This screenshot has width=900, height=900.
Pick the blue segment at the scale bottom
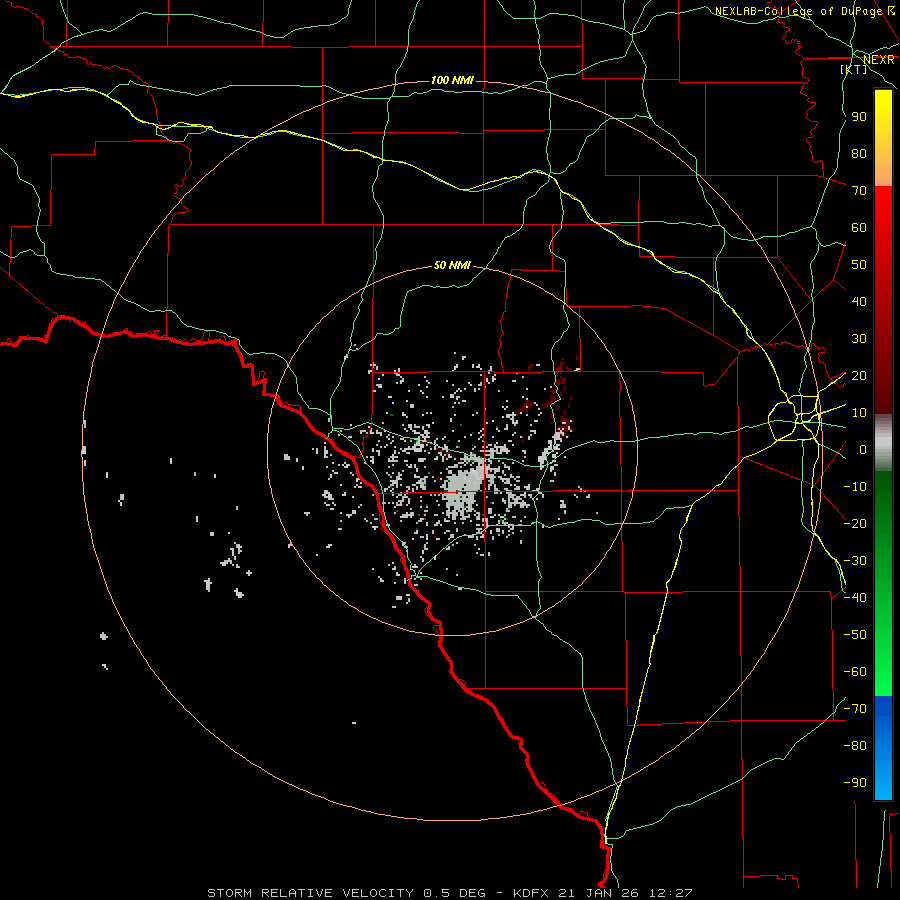(x=883, y=747)
